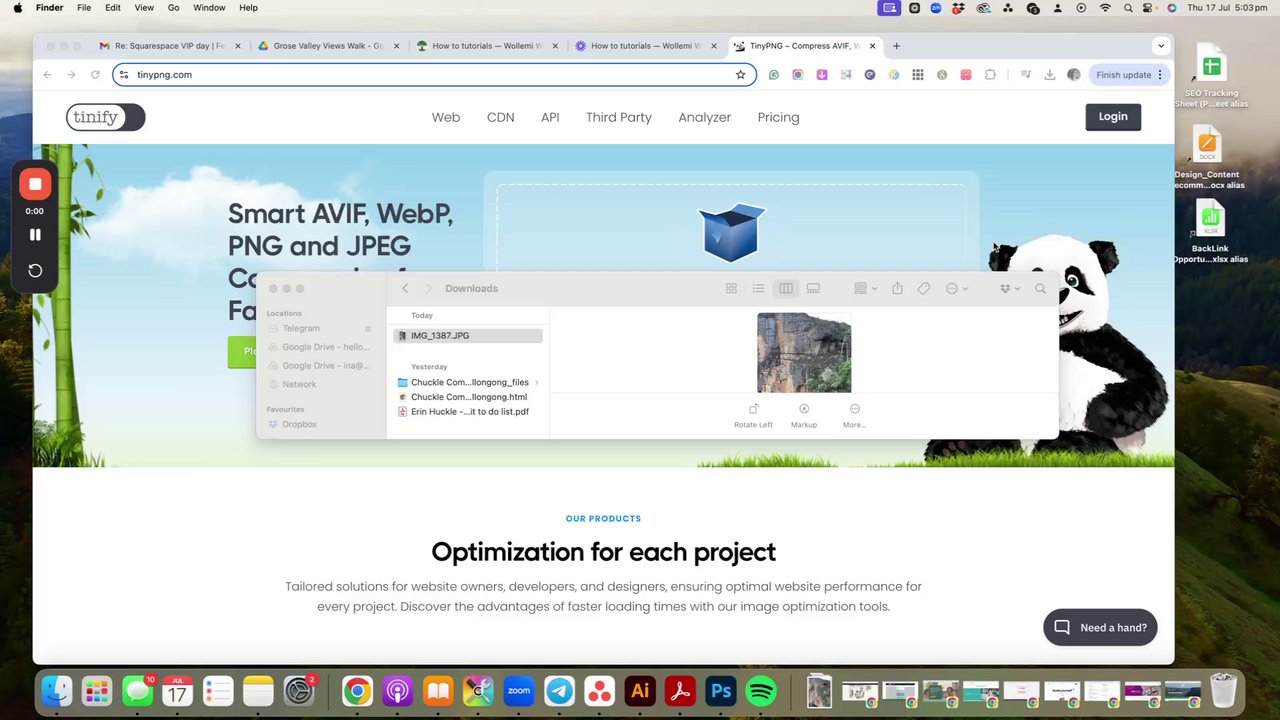This screenshot has width=1280, height=720.
Task: Open the Chrome extensions puzzle icon
Action: (990, 75)
